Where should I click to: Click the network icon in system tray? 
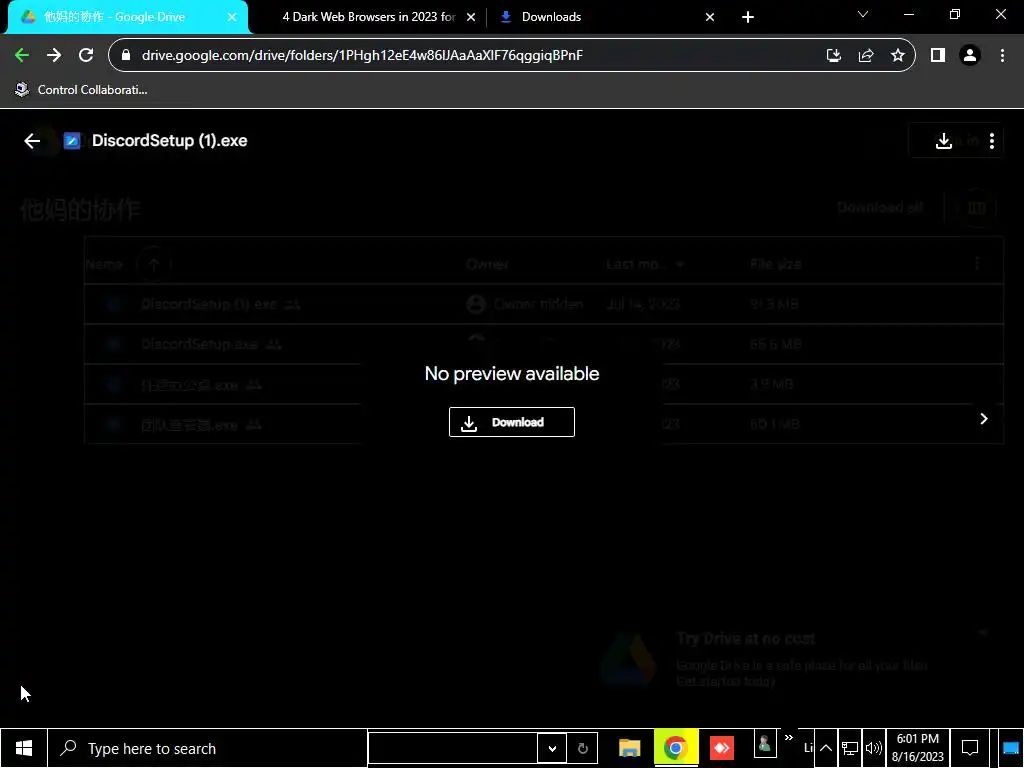click(850, 748)
